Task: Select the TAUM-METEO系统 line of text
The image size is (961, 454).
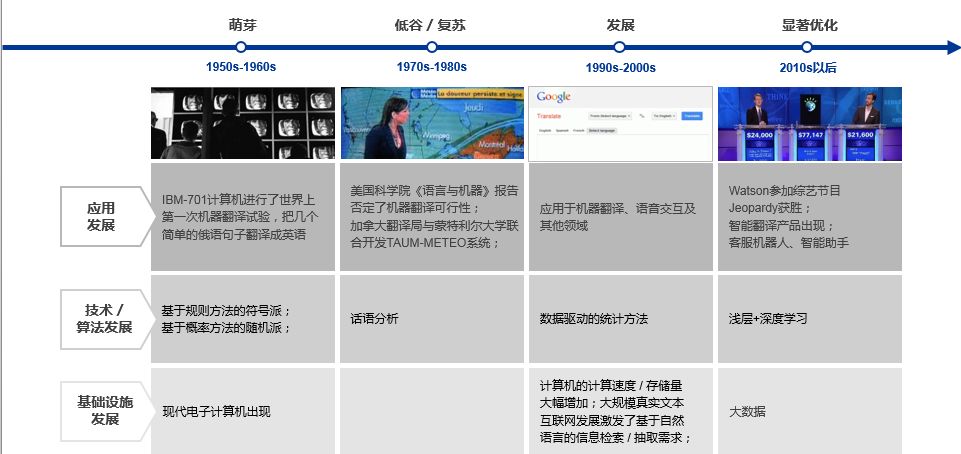Action: pos(425,243)
